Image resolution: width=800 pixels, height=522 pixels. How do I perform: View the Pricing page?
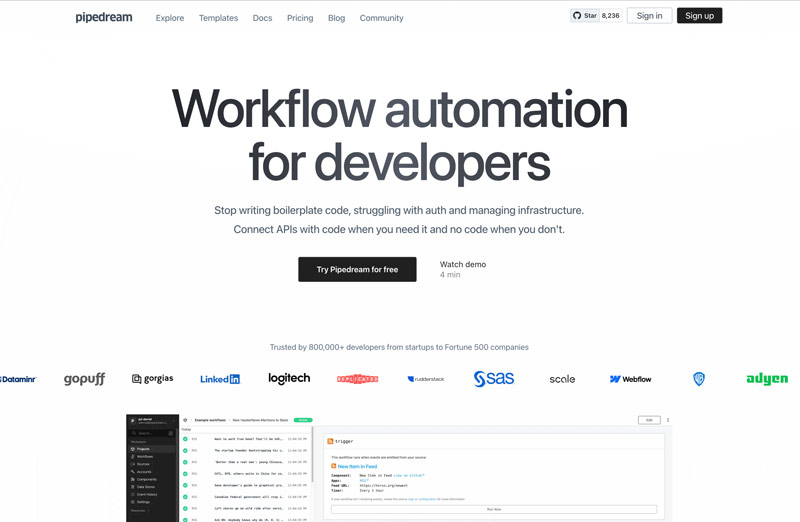click(300, 18)
